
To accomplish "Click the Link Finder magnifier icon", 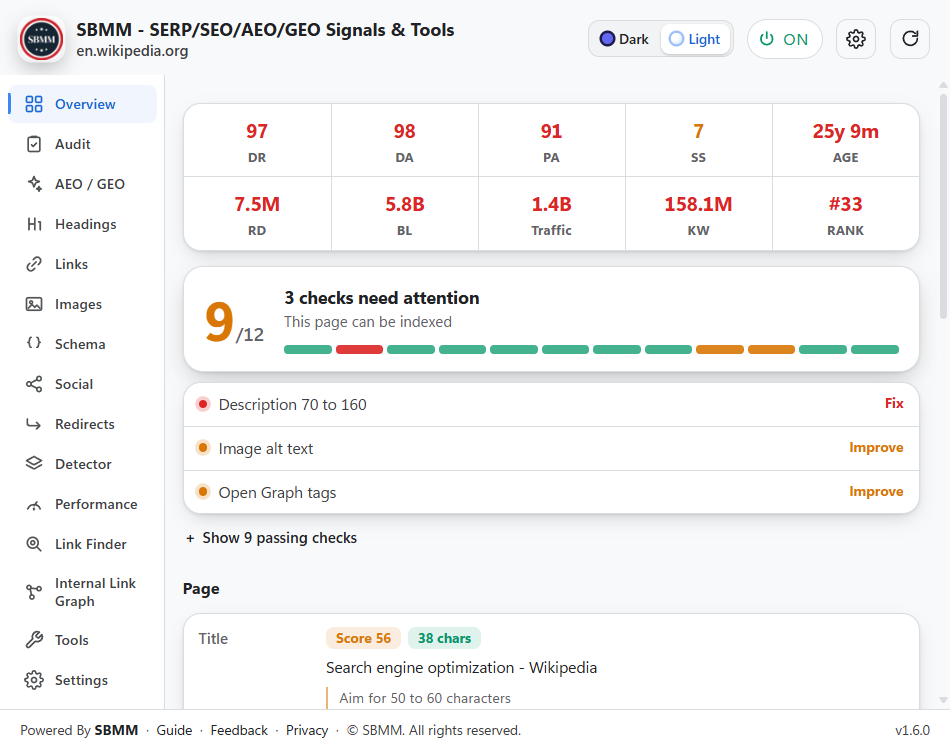I will coord(34,544).
